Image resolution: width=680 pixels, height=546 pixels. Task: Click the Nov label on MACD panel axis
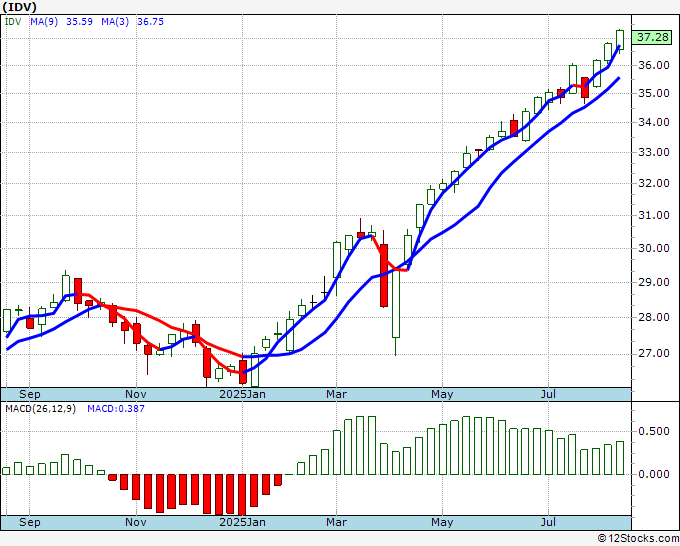[x=136, y=522]
